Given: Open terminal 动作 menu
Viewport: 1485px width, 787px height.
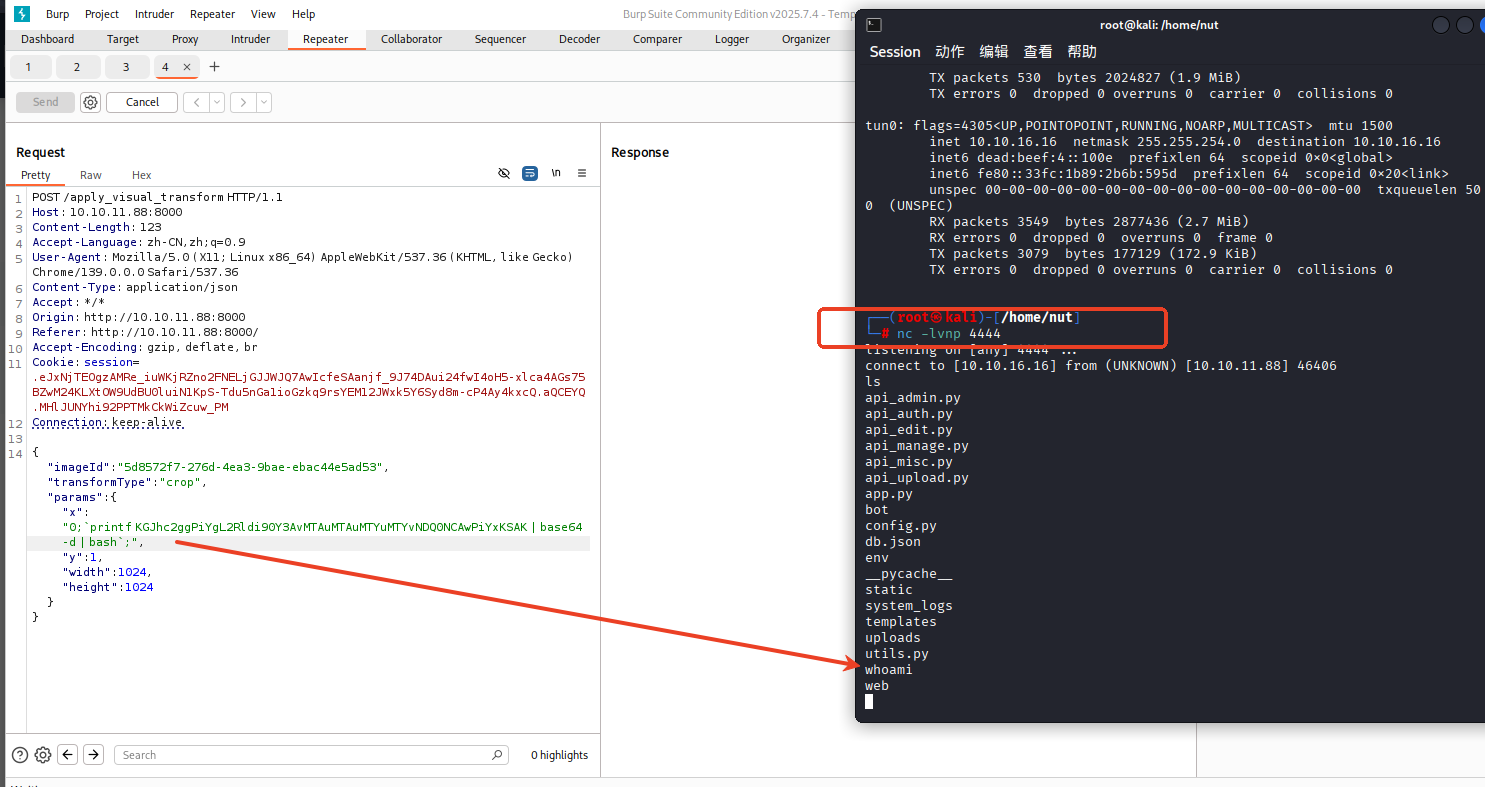Looking at the screenshot, I should tap(950, 52).
